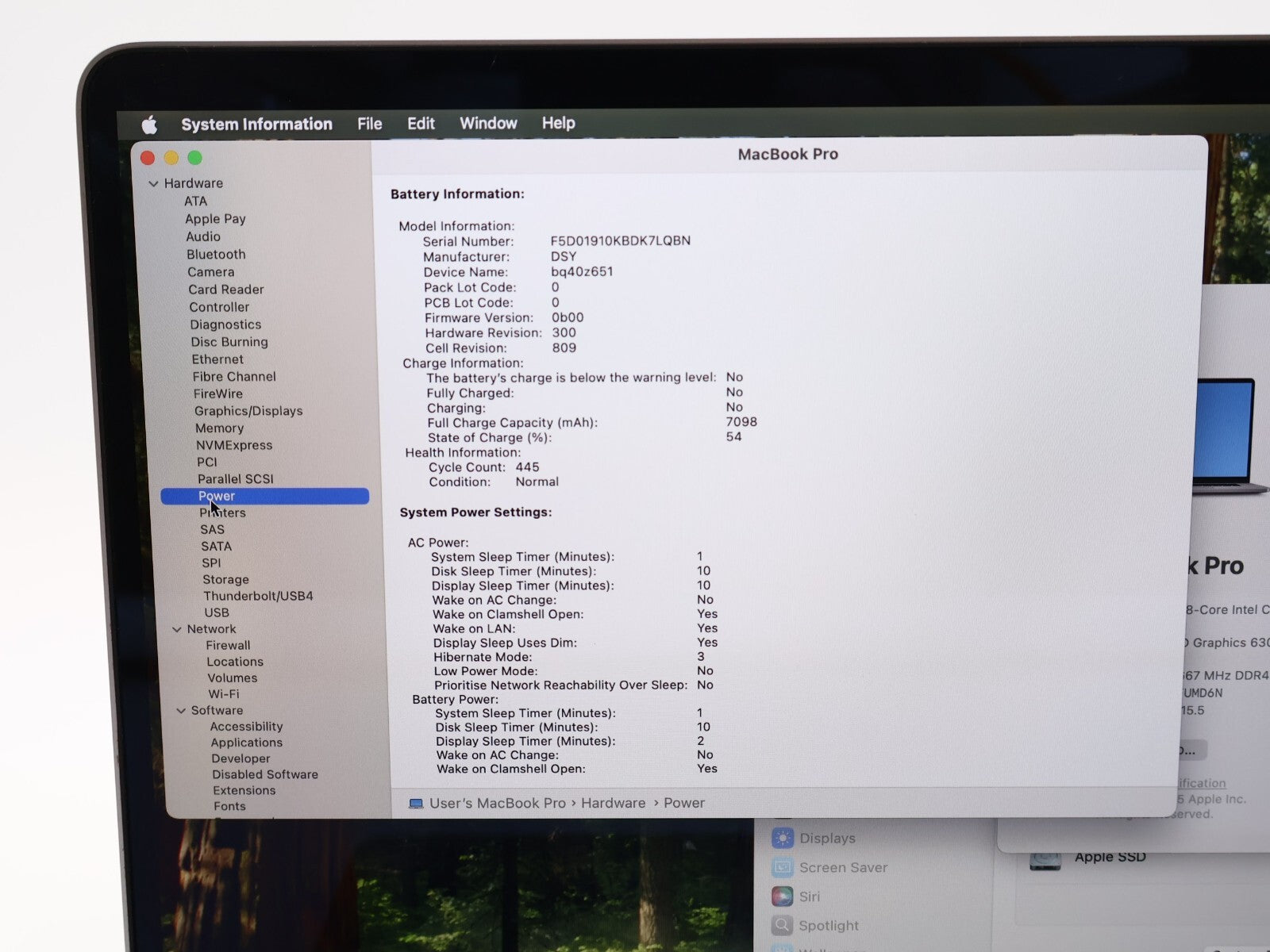Click Power in the path bar
The width and height of the screenshot is (1270, 952).
[684, 803]
